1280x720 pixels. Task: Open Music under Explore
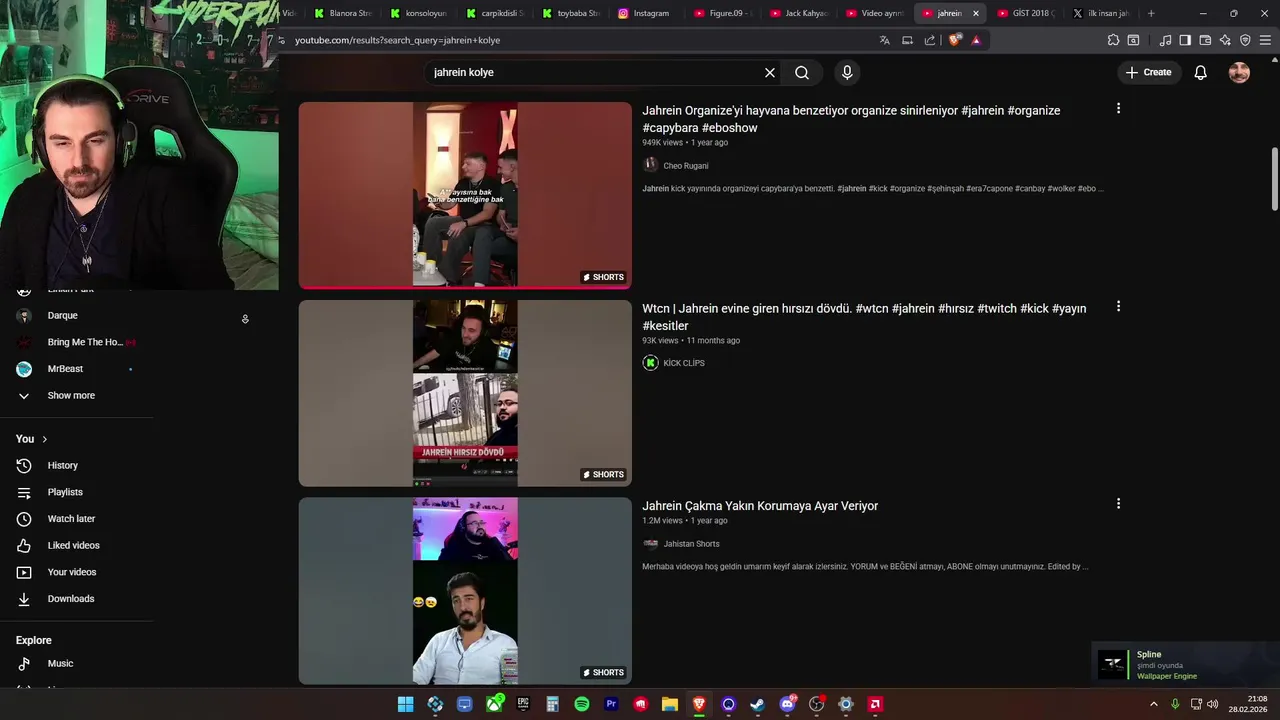76,663
